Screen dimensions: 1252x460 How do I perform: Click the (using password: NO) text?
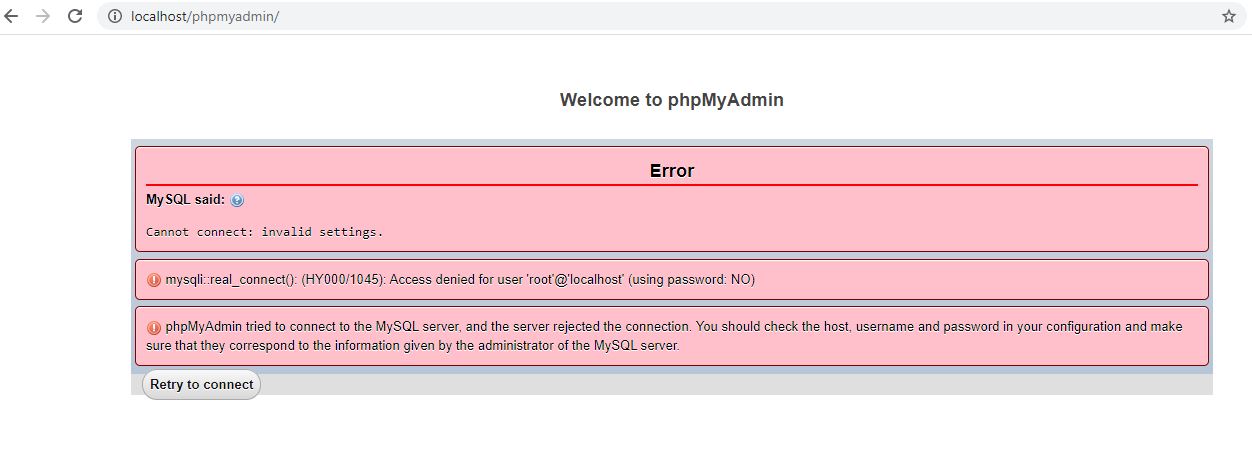tap(692, 280)
